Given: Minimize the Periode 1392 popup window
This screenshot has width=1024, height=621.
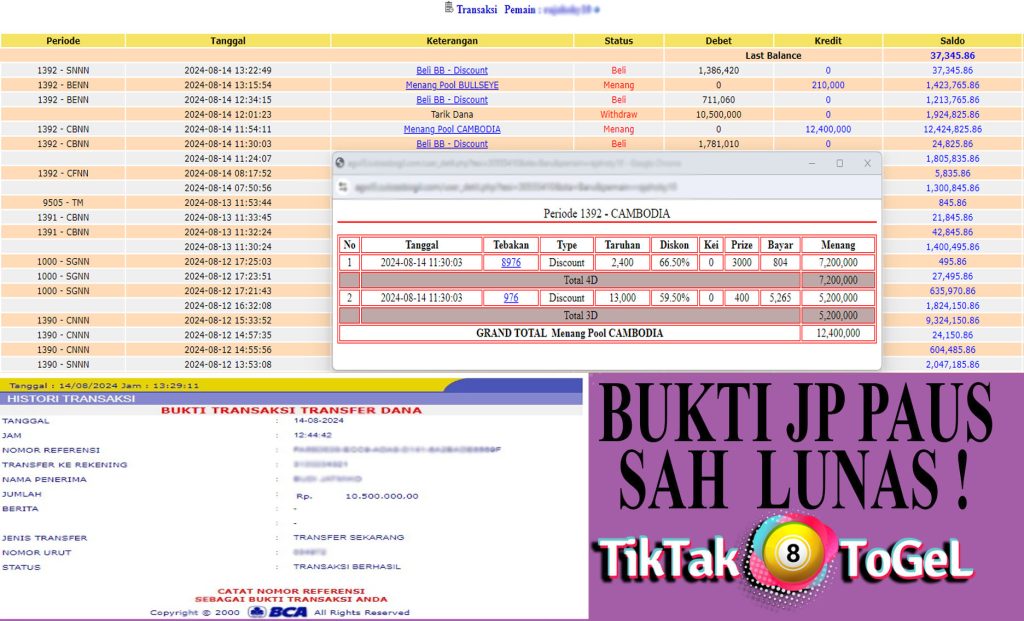Looking at the screenshot, I should tap(812, 163).
